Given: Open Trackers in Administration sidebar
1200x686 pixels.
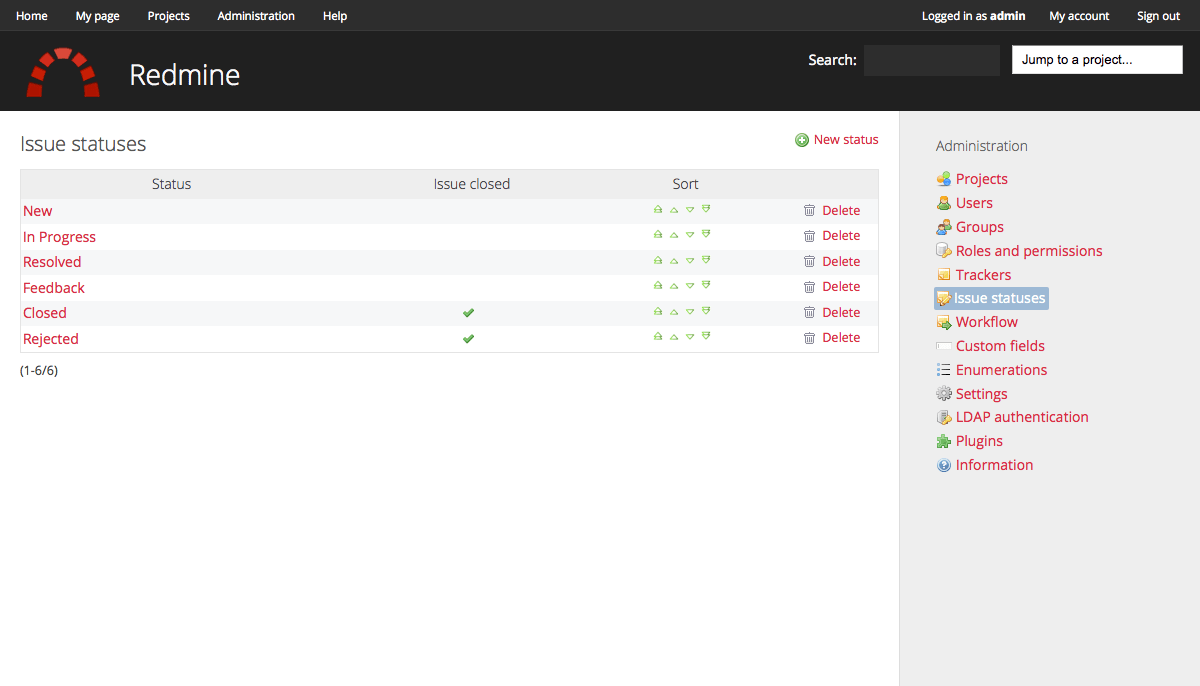Looking at the screenshot, I should tap(974, 275).
